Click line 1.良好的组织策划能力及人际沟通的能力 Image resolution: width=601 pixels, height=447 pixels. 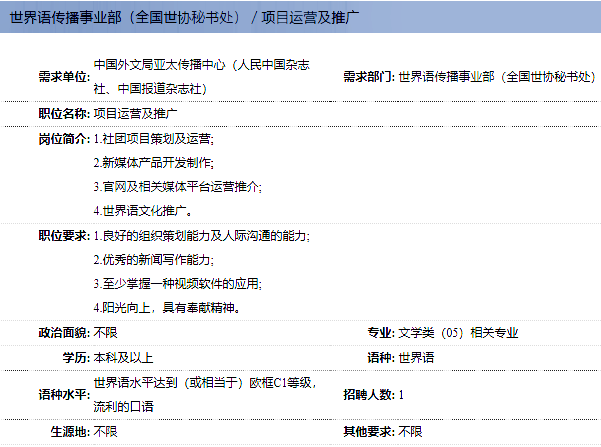pos(202,235)
